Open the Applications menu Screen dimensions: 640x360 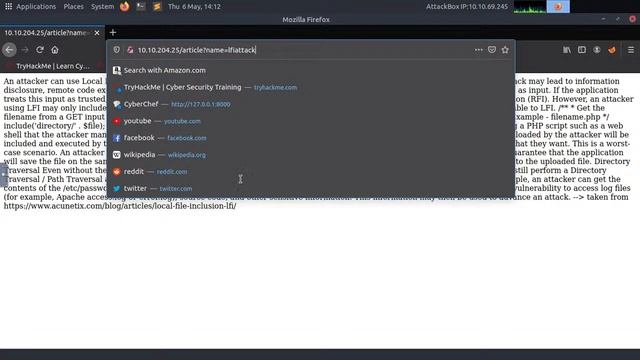pos(36,7)
